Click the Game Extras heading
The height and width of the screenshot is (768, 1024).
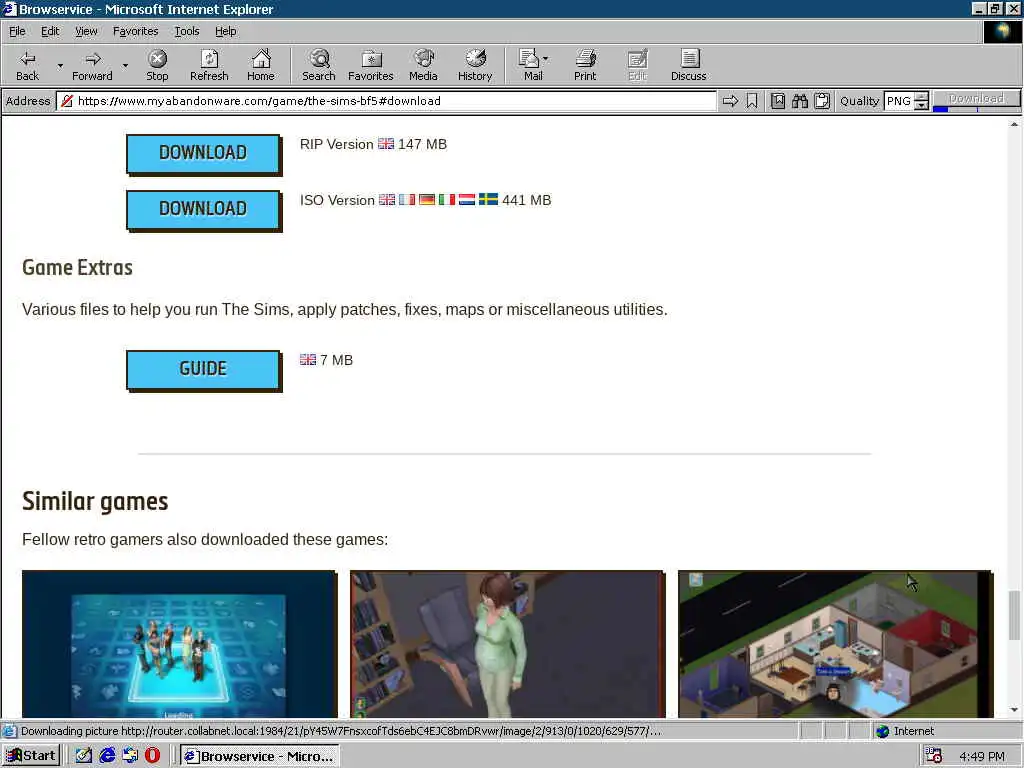(x=77, y=268)
